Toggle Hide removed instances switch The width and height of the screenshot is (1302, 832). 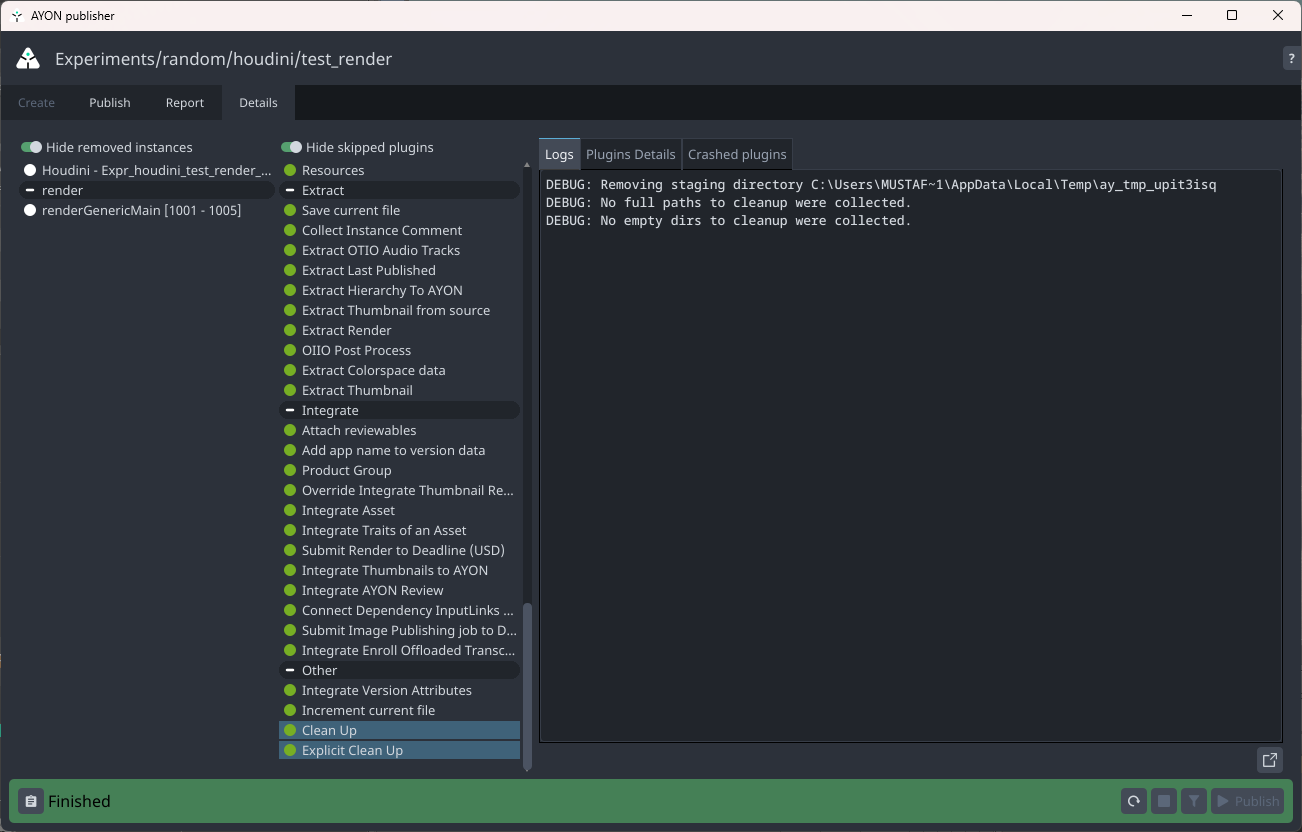[32, 147]
